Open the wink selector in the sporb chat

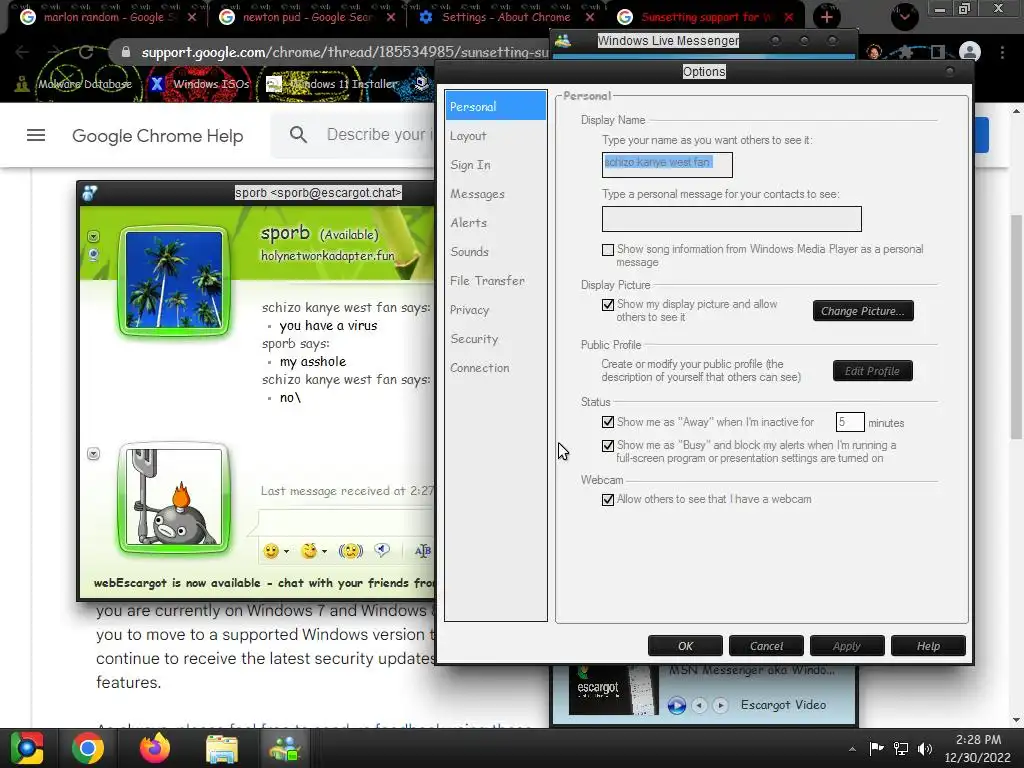(x=310, y=551)
